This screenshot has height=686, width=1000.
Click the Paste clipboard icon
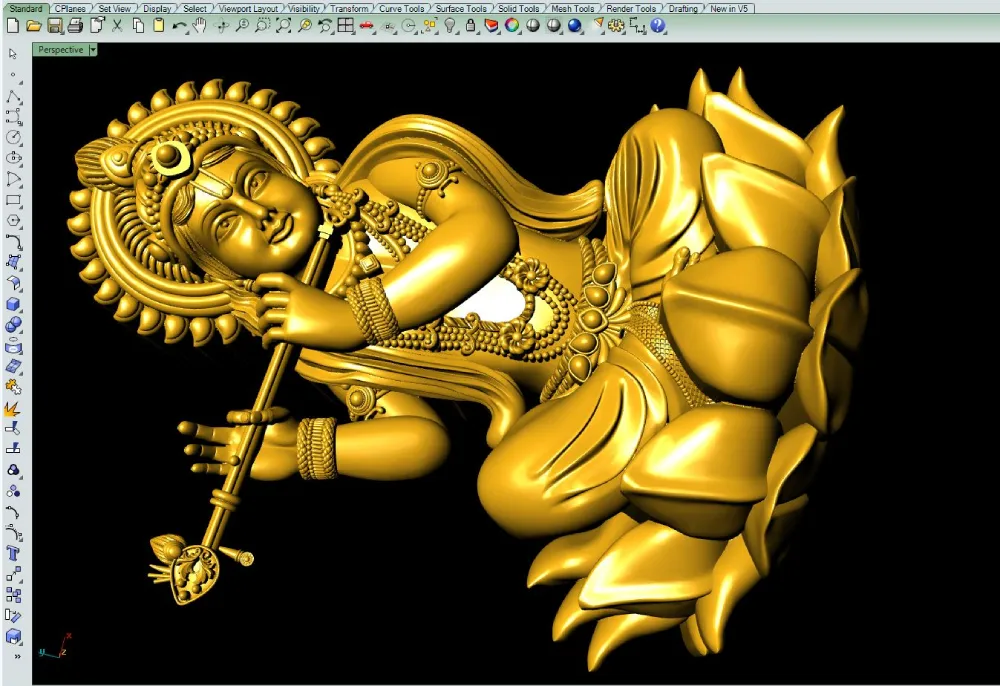[159, 26]
